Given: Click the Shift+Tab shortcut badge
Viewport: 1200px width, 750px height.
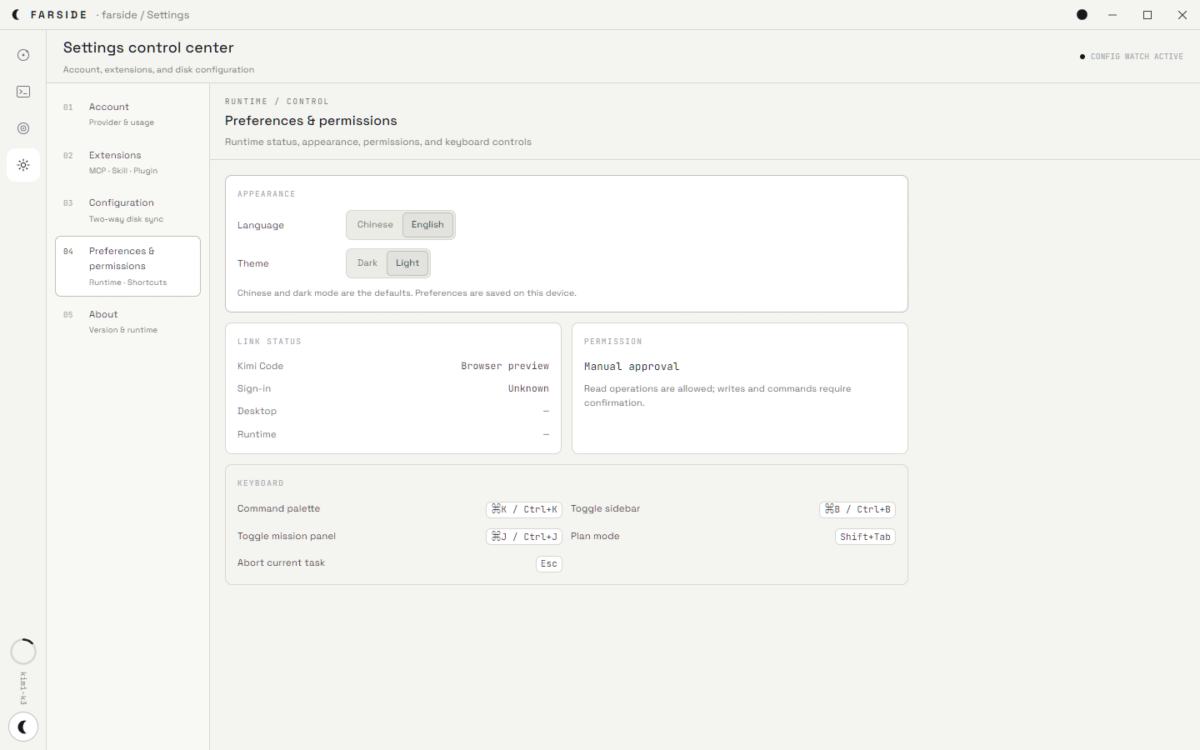Looking at the screenshot, I should (x=865, y=537).
